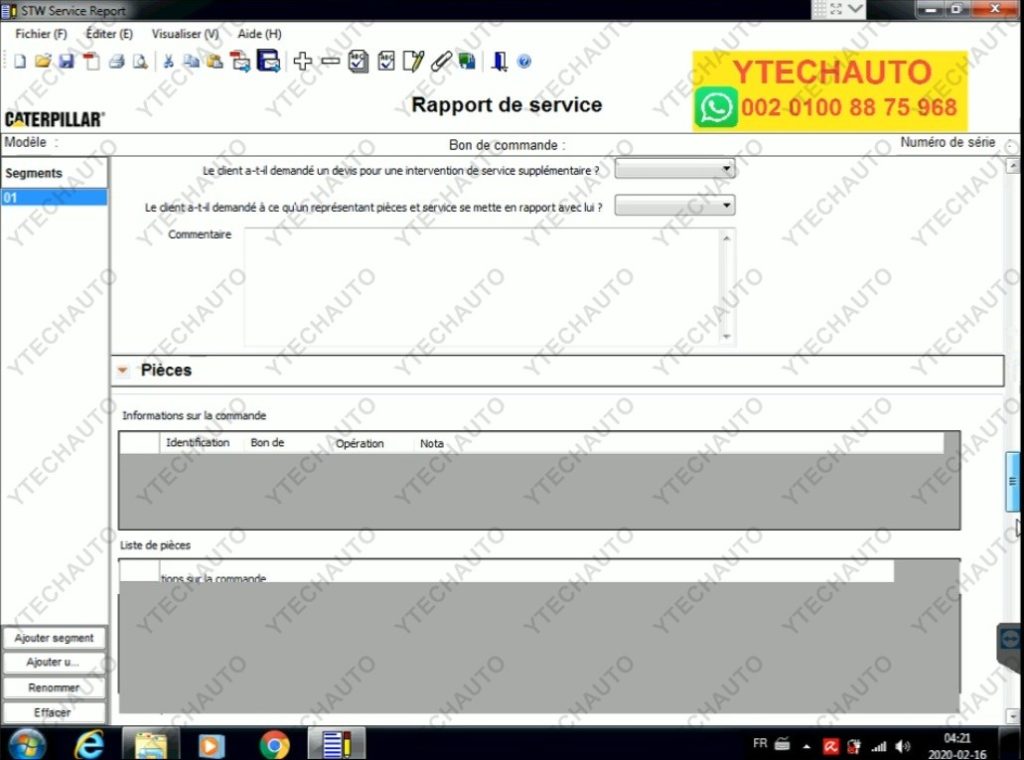Click the Renommer button
Image resolution: width=1024 pixels, height=760 pixels.
click(54, 688)
